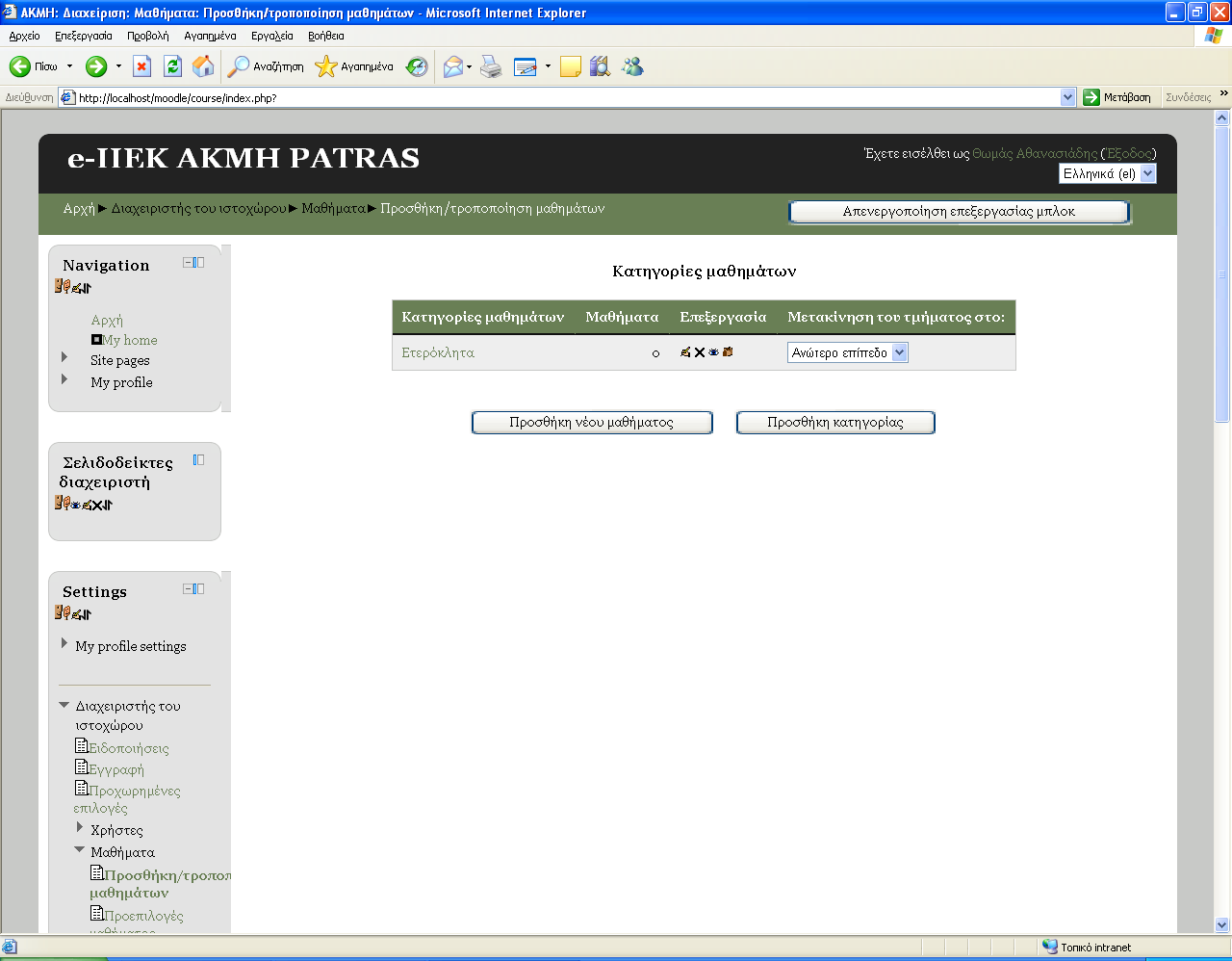This screenshot has width=1232, height=961.
Task: Click into the address URL field
Action: 568,97
